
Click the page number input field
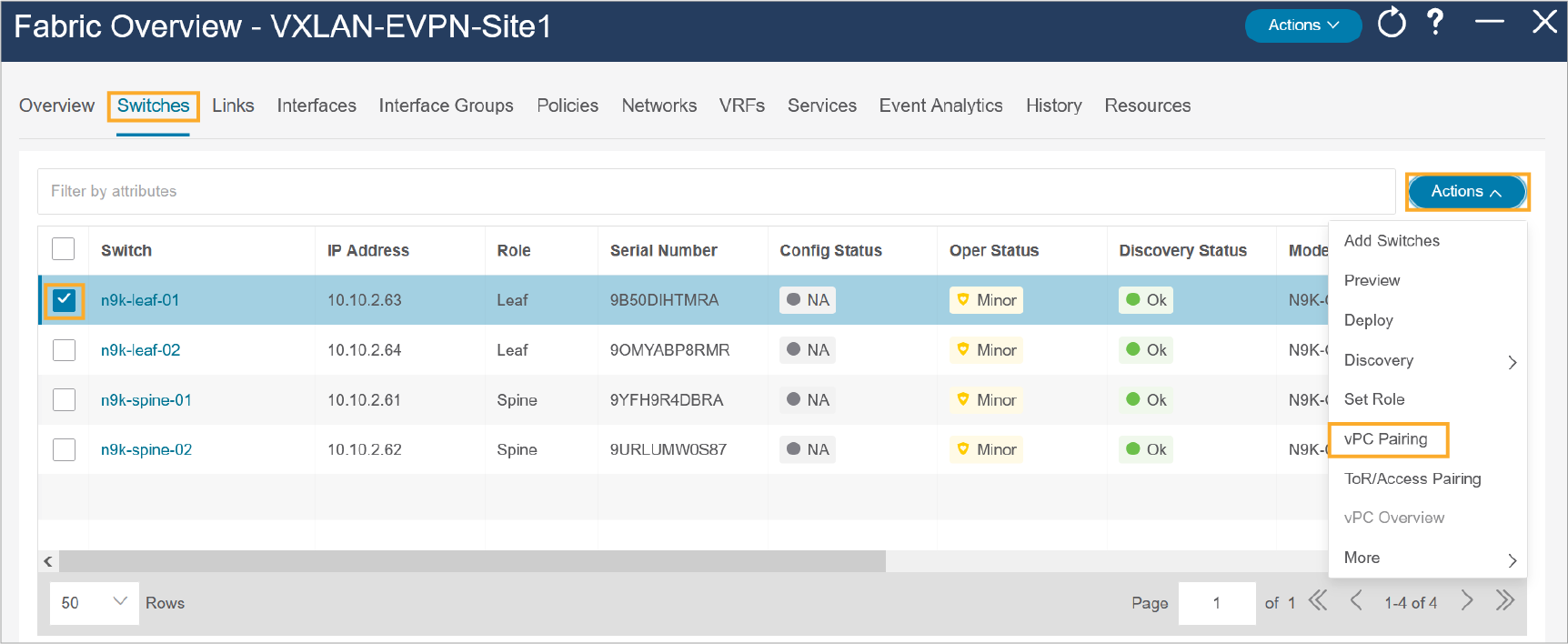(1216, 603)
